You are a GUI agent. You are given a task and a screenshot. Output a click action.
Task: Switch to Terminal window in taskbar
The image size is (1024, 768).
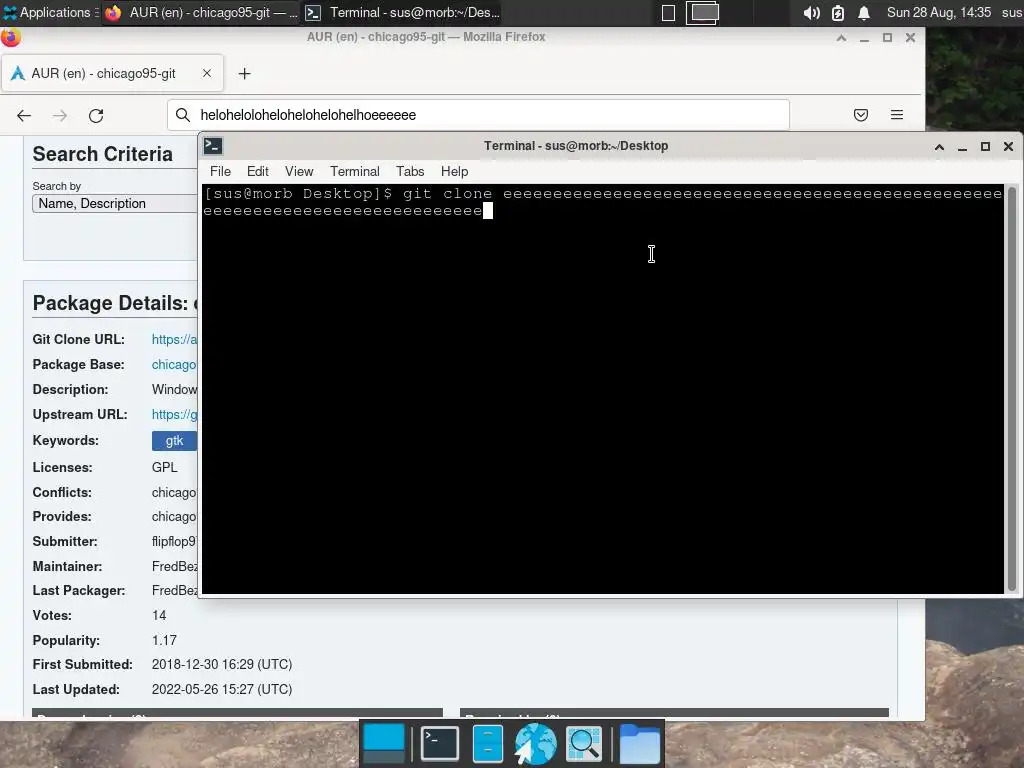(x=404, y=12)
